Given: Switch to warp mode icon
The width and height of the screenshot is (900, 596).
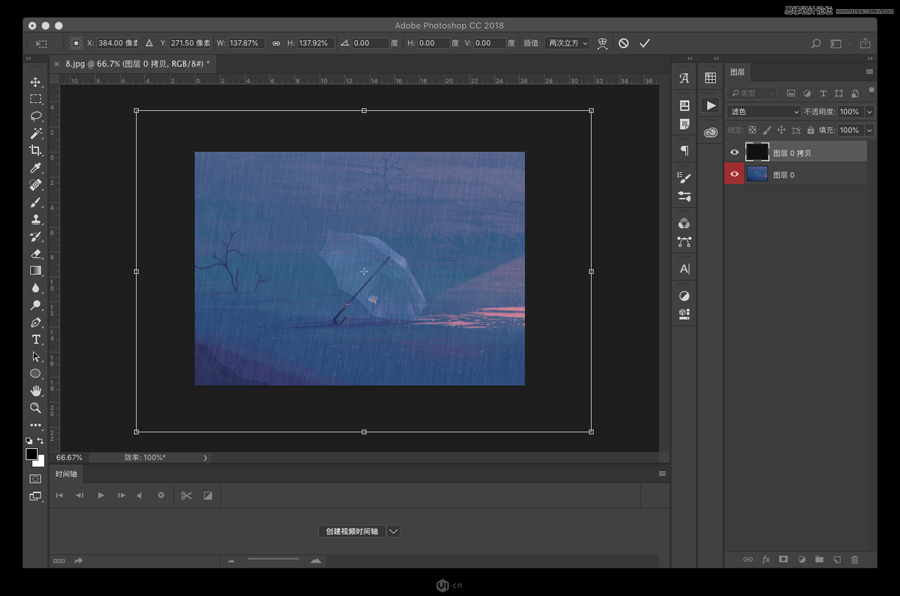Looking at the screenshot, I should (602, 44).
